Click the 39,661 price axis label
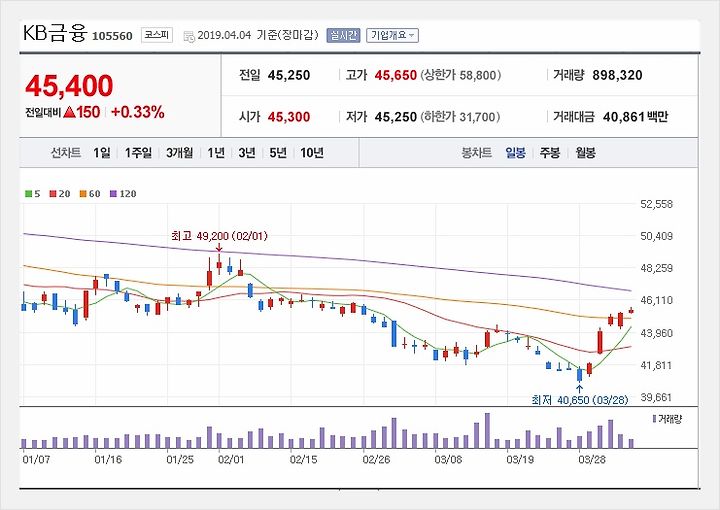 (656, 398)
